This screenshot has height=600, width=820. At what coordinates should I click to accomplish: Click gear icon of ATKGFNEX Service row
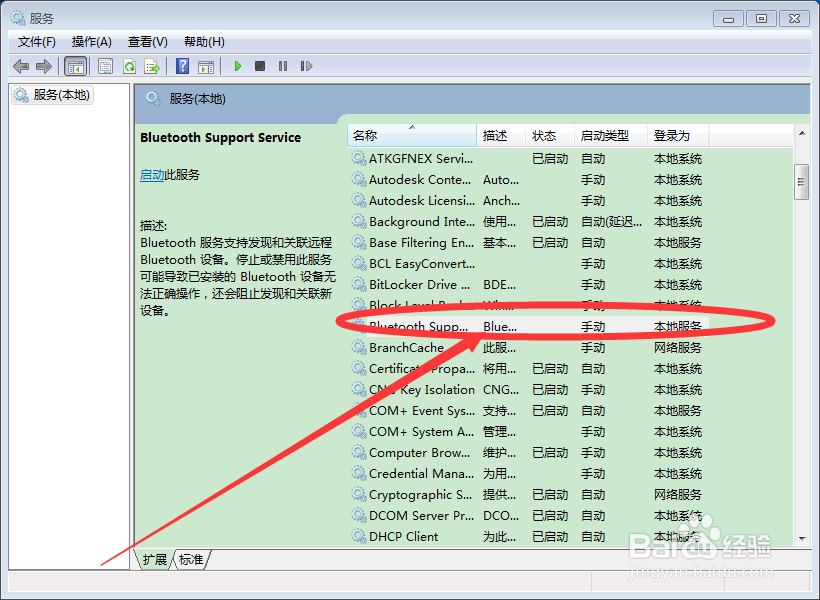359,158
